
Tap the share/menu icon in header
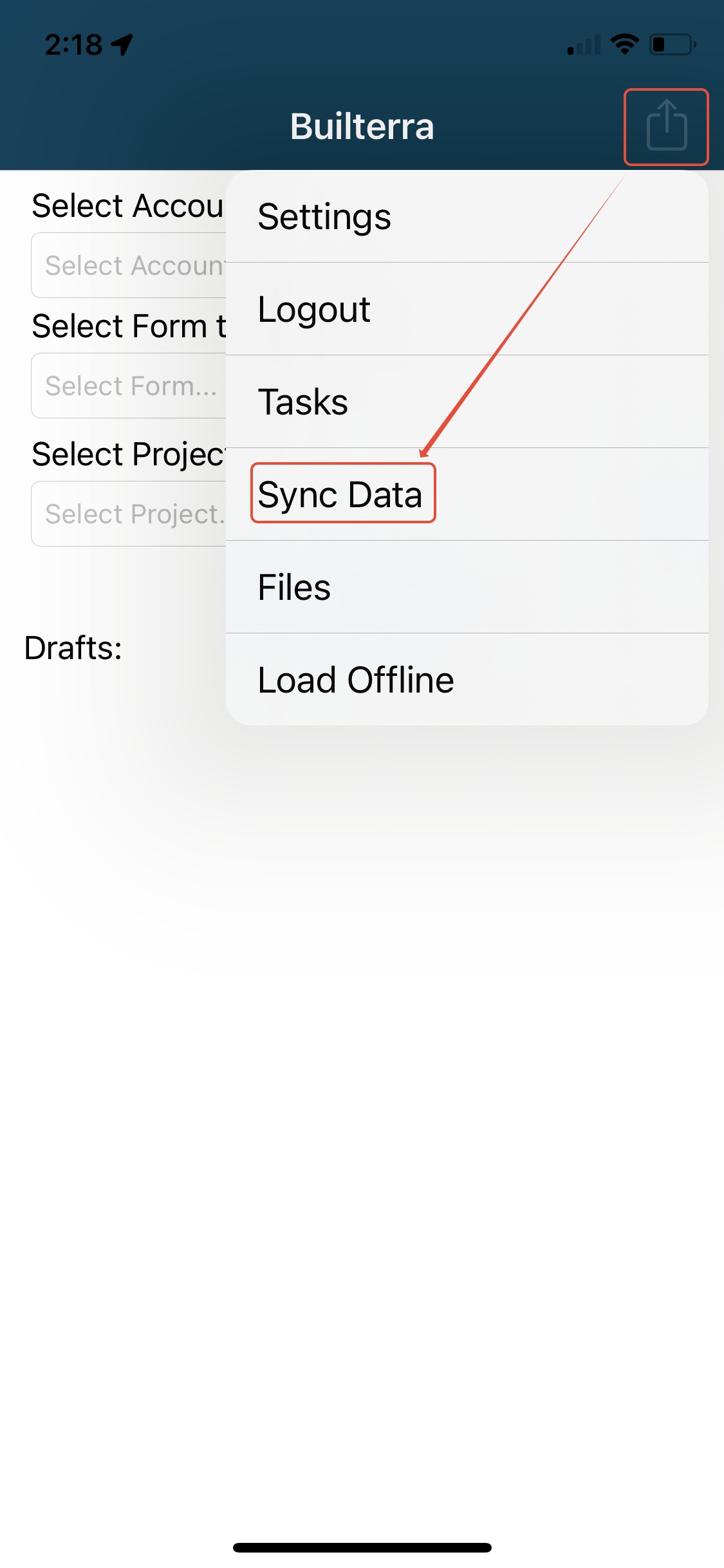click(x=667, y=126)
